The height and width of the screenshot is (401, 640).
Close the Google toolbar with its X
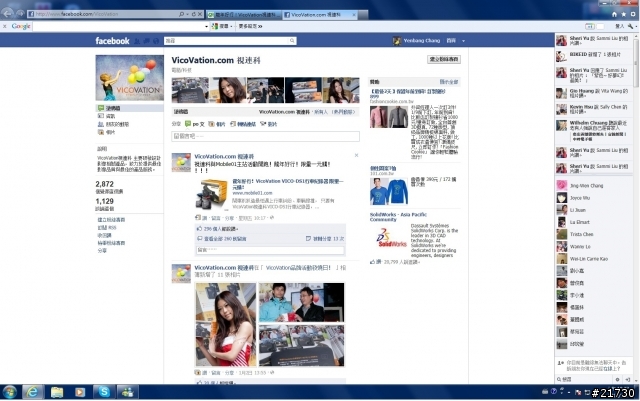pos(4,26)
